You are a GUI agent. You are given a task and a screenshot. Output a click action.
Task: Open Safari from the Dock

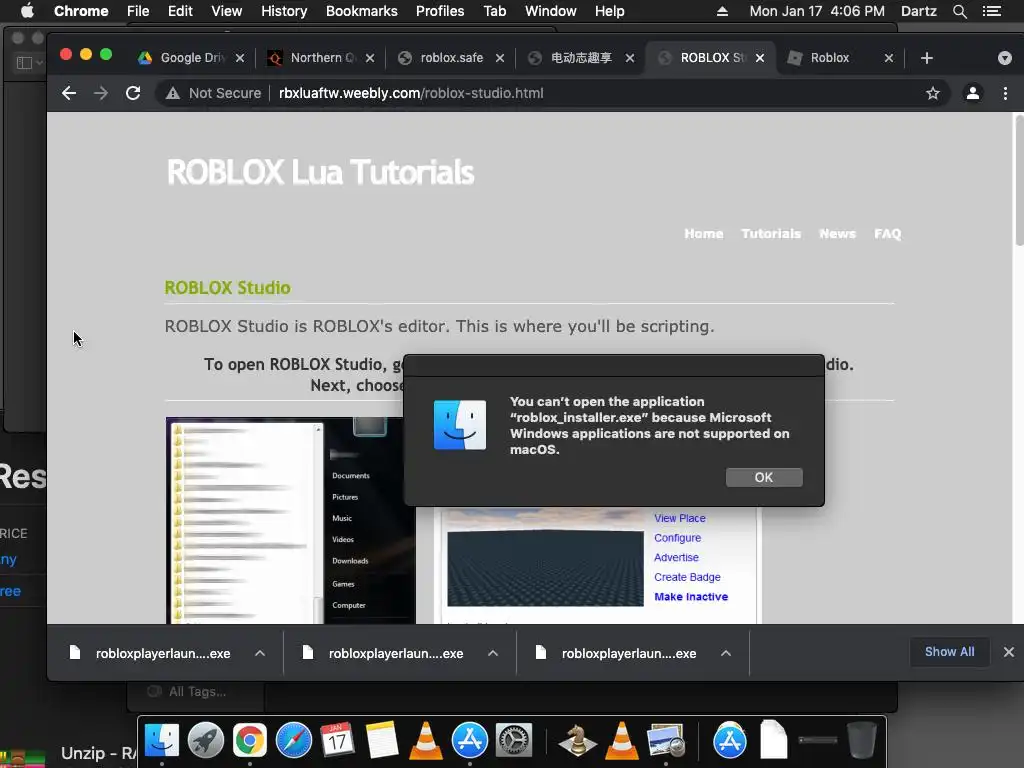(294, 741)
